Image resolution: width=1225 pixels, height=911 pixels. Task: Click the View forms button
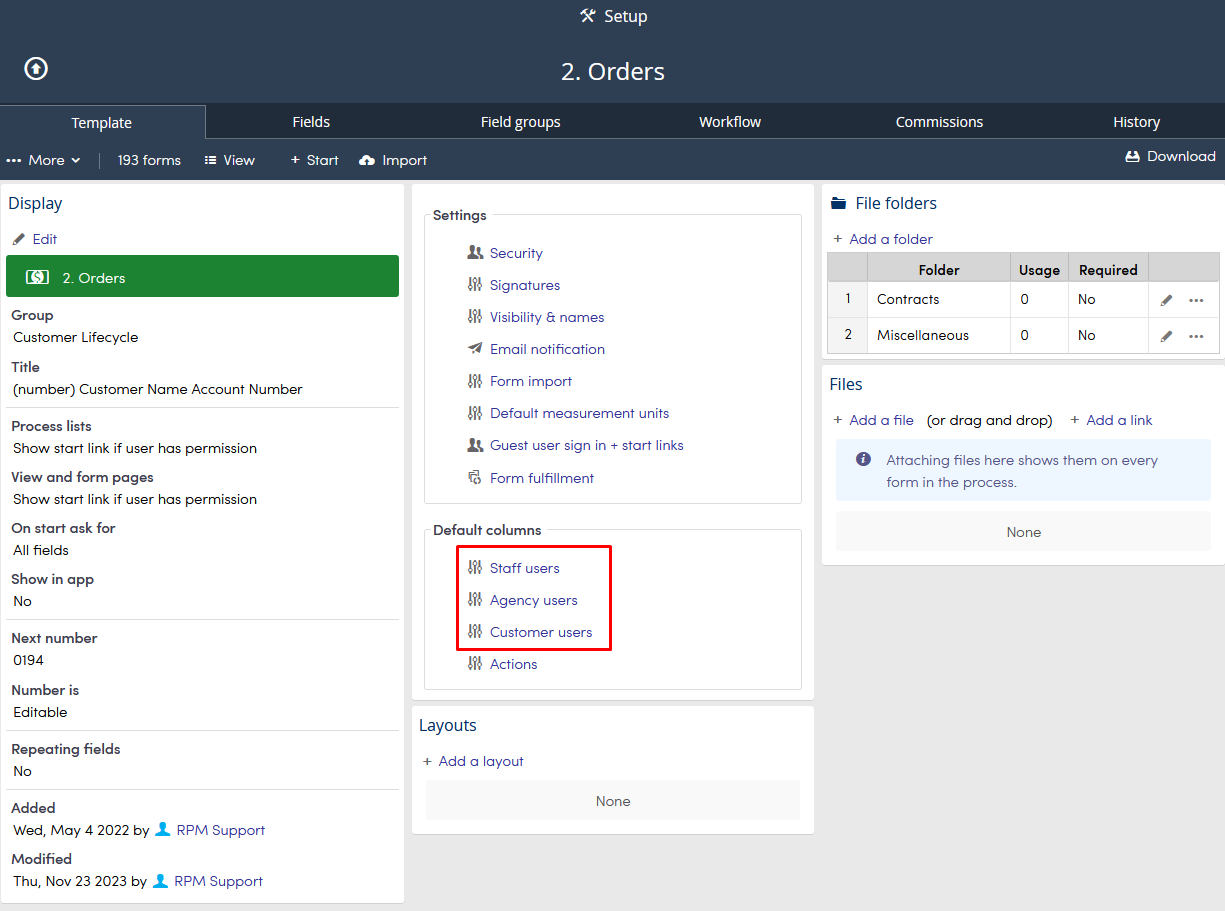pyautogui.click(x=229, y=160)
